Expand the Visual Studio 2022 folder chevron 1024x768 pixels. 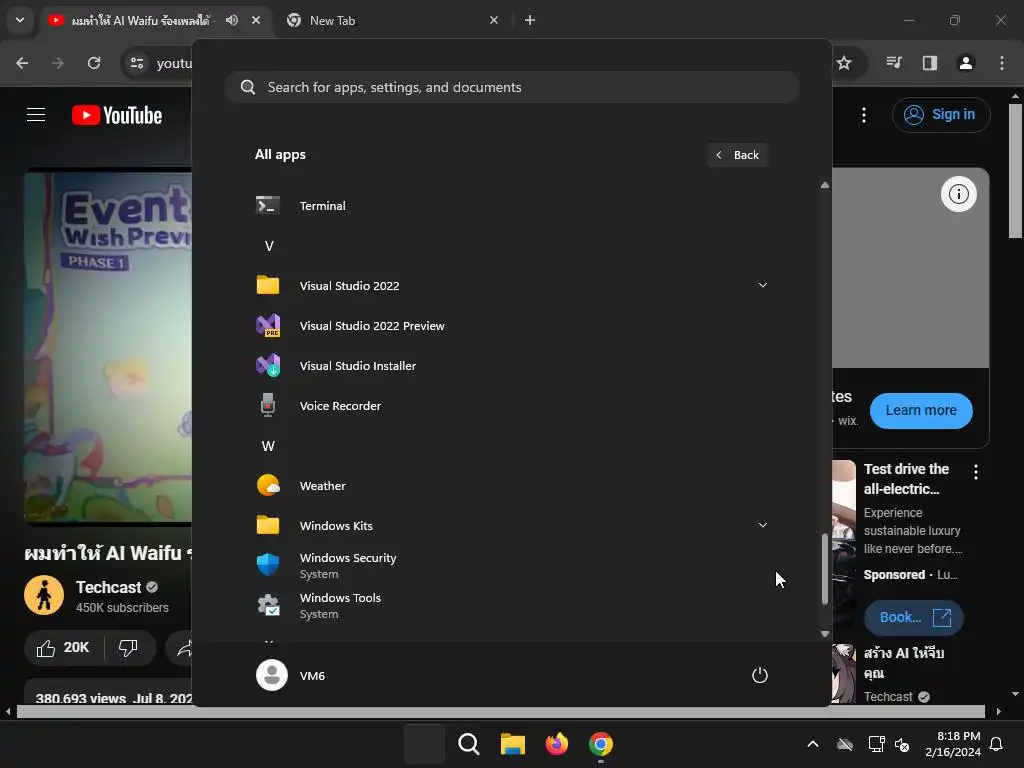[762, 285]
